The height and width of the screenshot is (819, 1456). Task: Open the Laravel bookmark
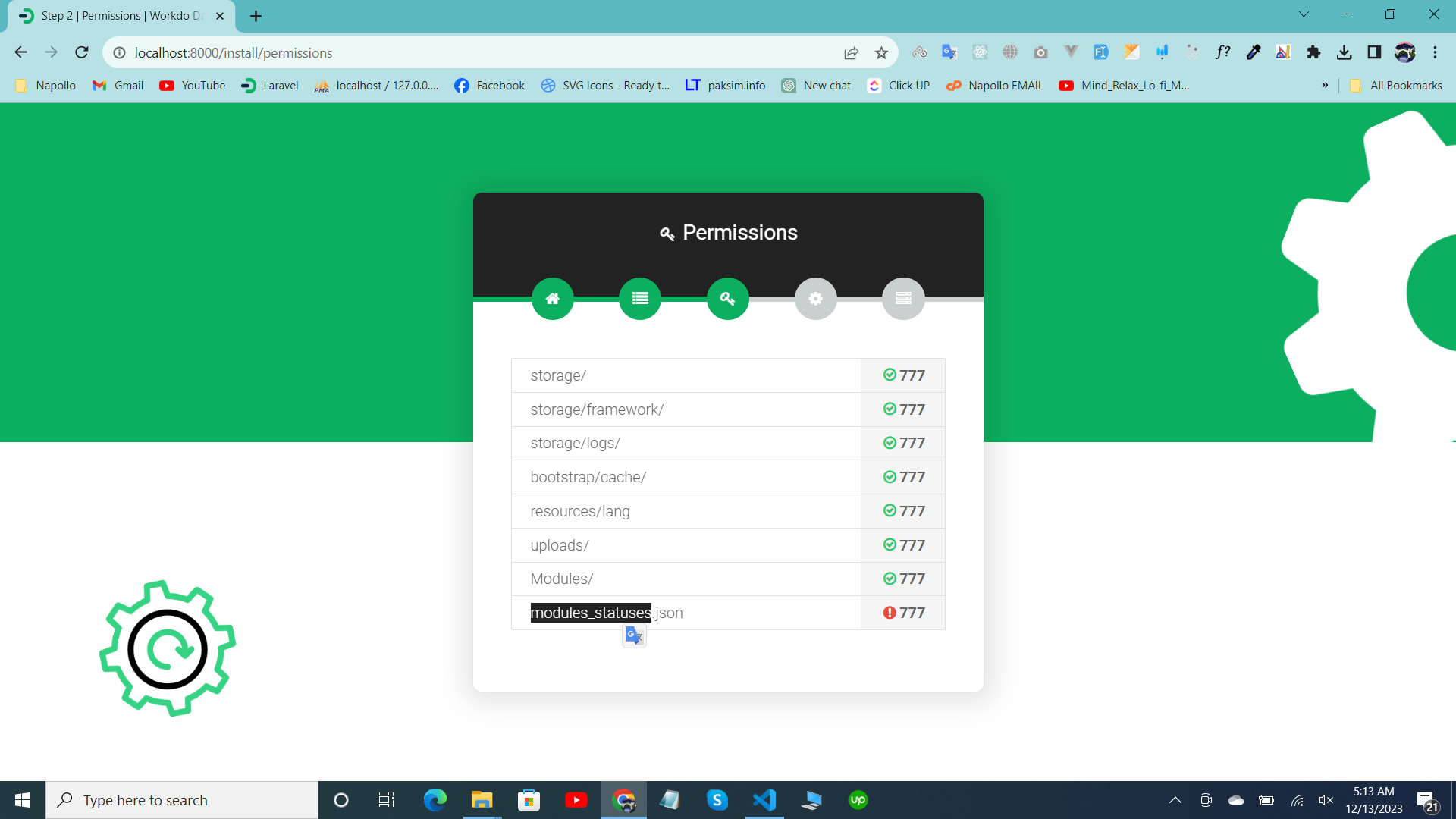270,85
